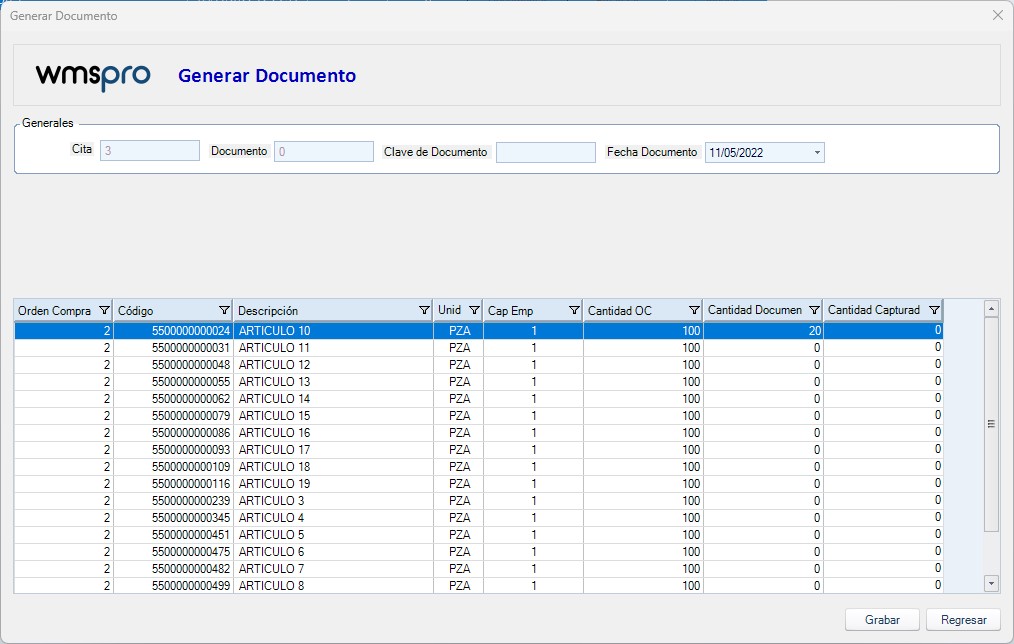
Task: Click PZA unit cell of ARTICULO 10
Action: coord(458,330)
